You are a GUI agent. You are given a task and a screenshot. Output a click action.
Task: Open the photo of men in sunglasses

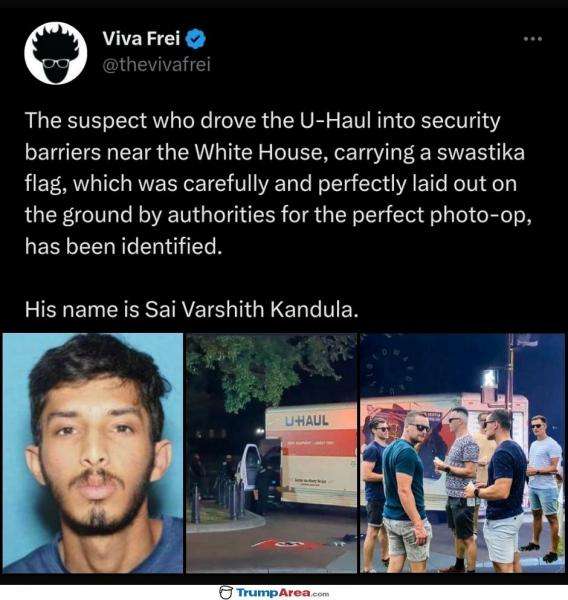pyautogui.click(x=462, y=453)
